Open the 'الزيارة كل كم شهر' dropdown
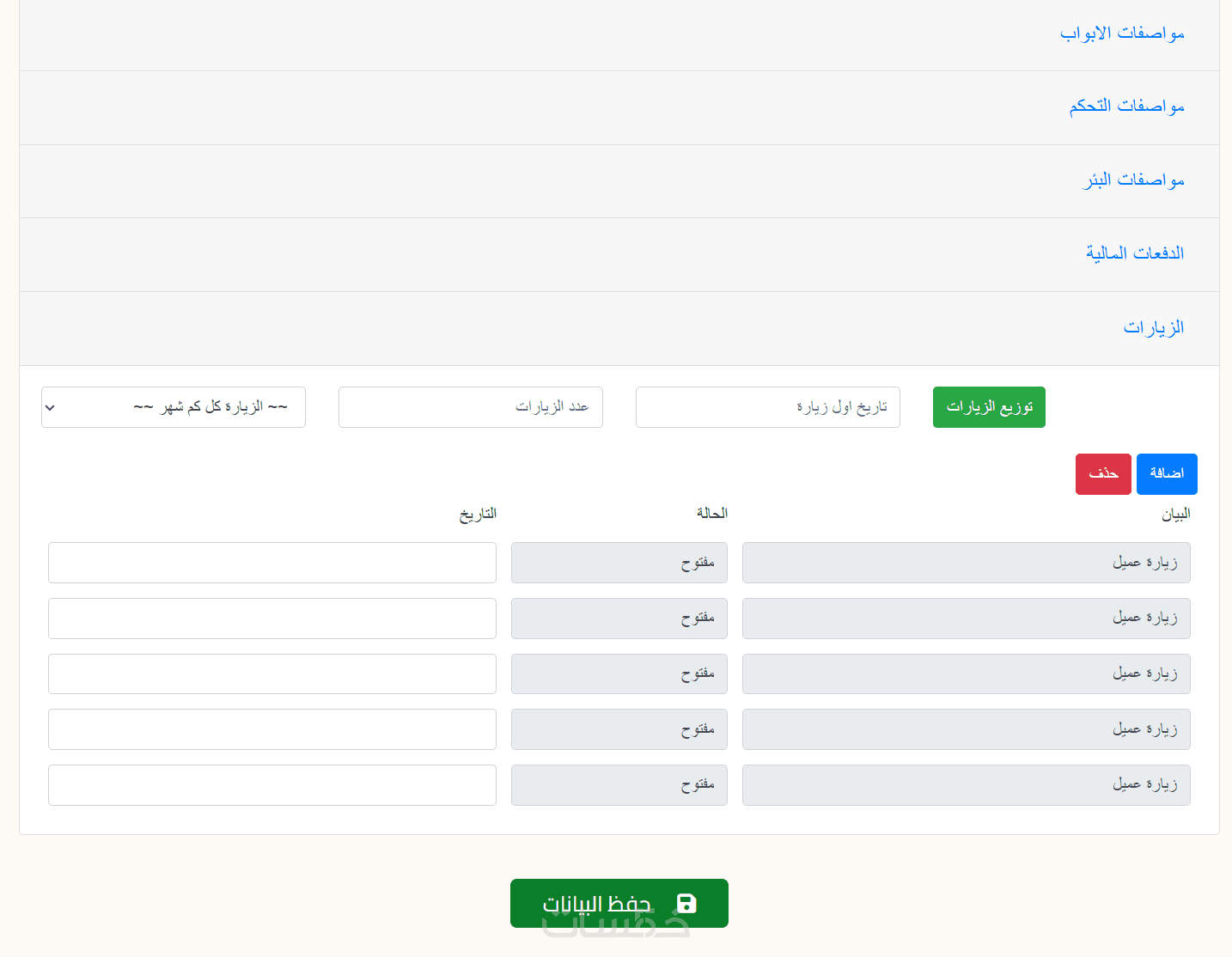Viewport: 1232px width, 957px height. 174,407
